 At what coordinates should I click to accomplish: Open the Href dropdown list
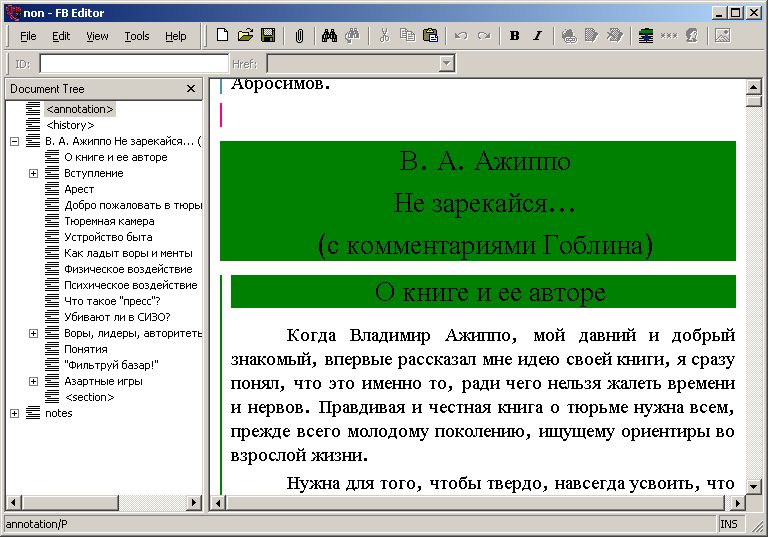coord(446,64)
